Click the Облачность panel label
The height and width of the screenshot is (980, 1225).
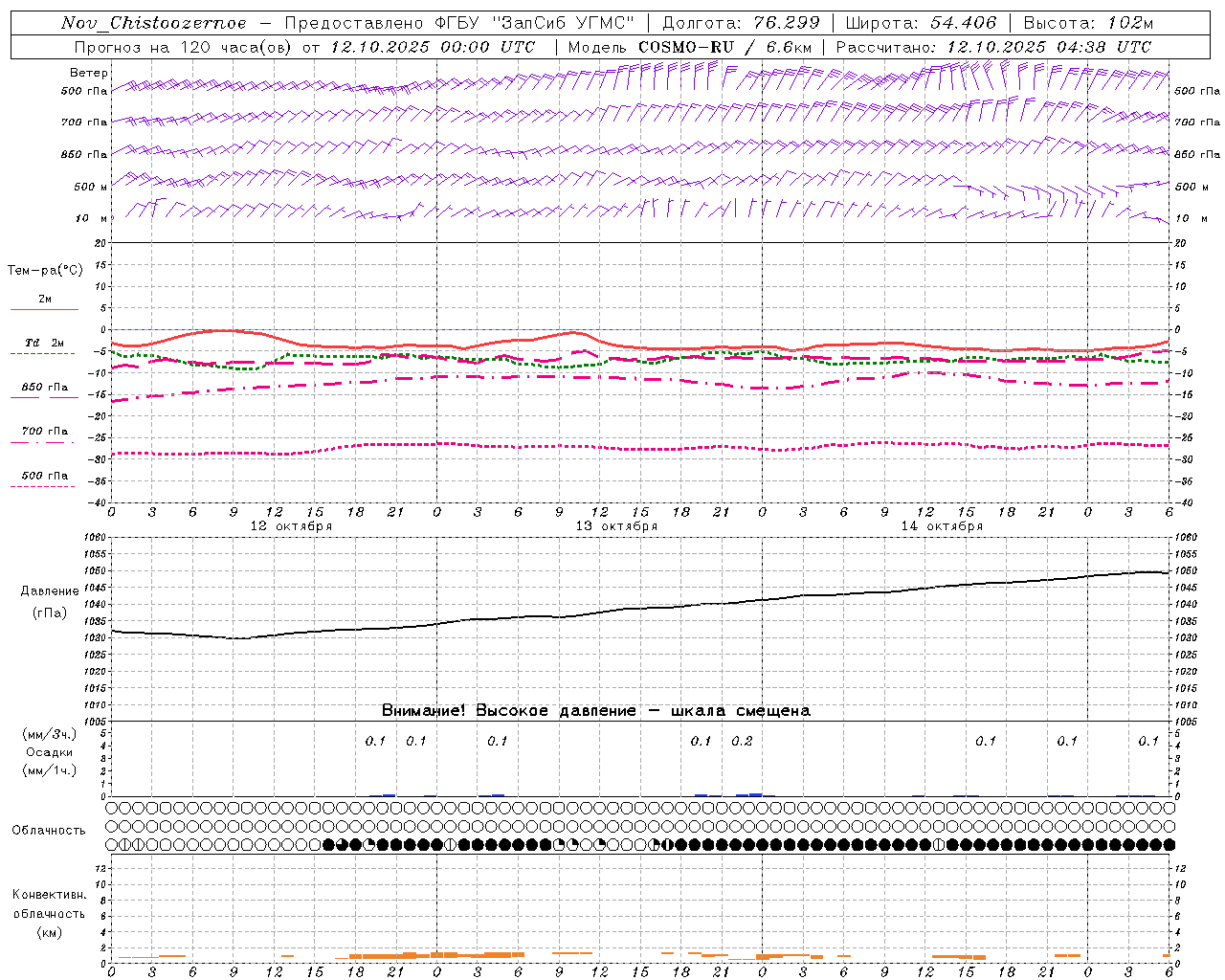pyautogui.click(x=49, y=830)
